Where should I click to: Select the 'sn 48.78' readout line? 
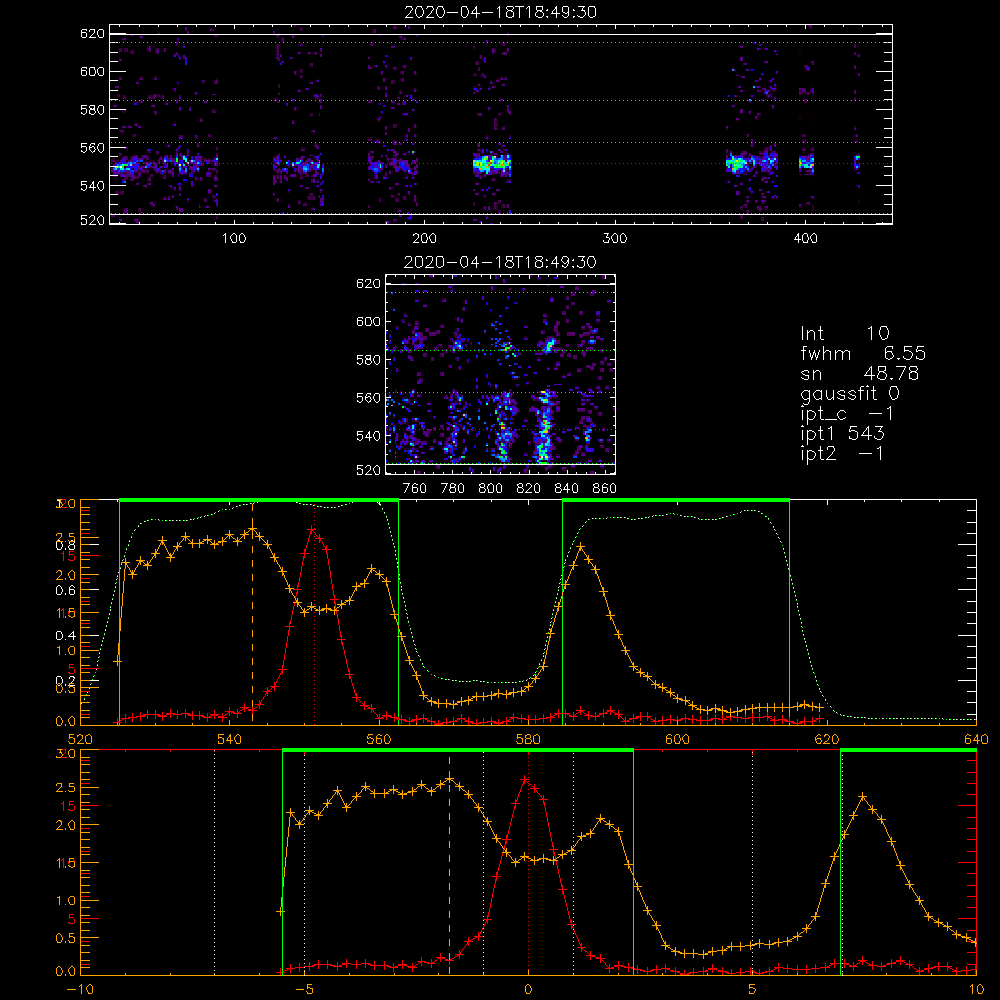(x=859, y=373)
